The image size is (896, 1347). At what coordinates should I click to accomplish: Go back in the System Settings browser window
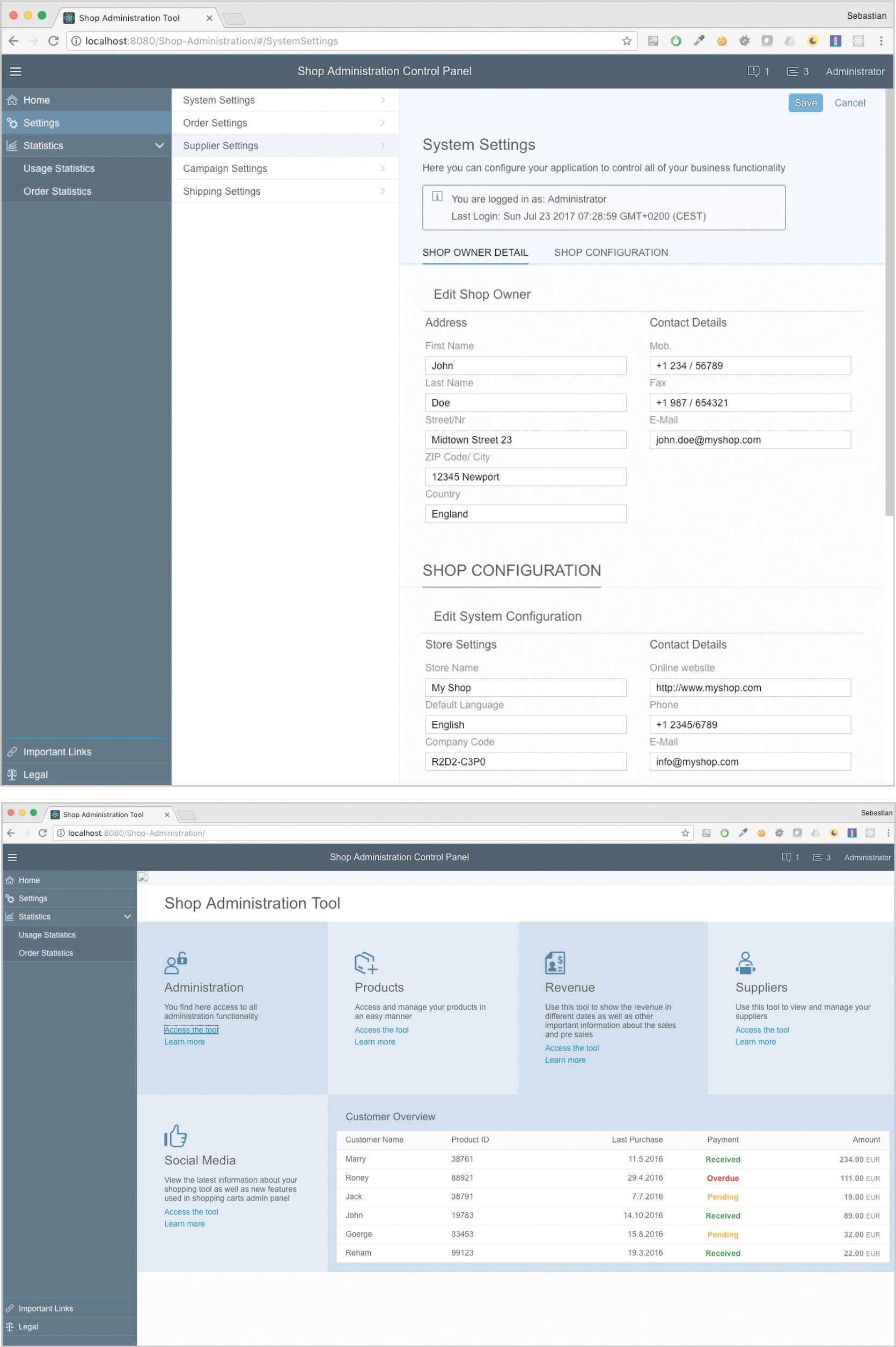[x=14, y=41]
